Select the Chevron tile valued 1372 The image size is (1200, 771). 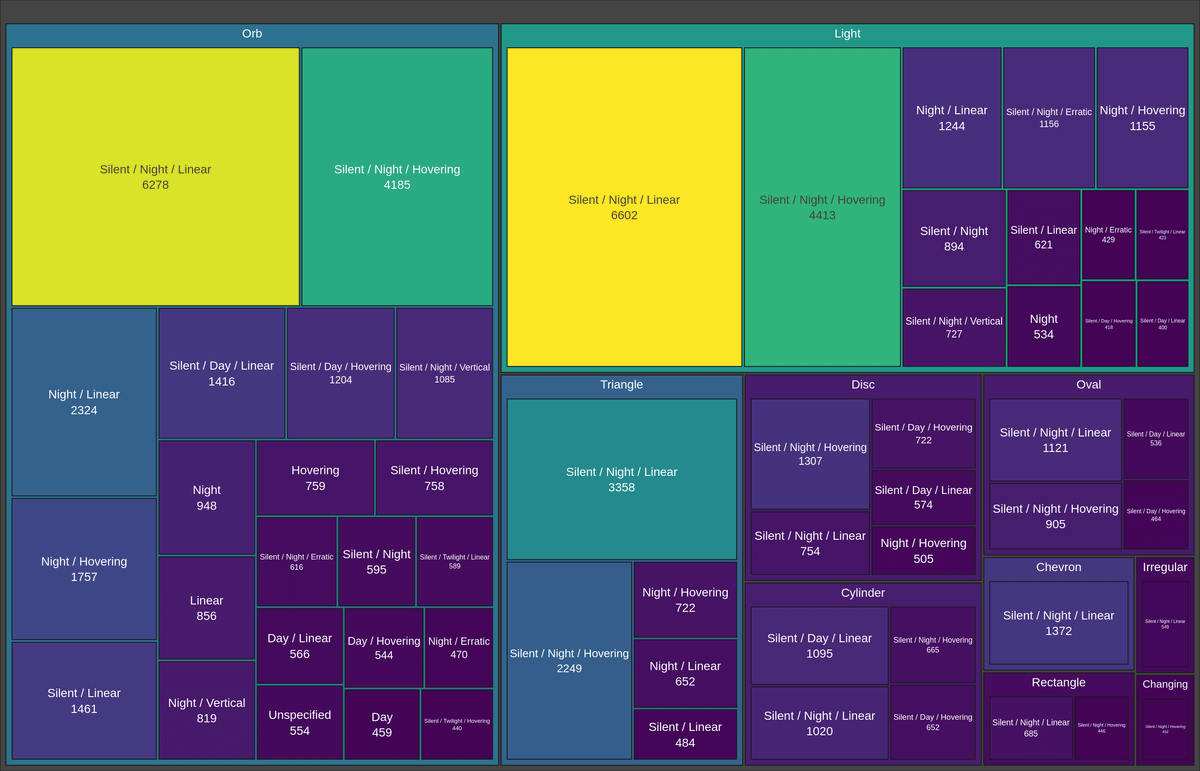pyautogui.click(x=1058, y=623)
